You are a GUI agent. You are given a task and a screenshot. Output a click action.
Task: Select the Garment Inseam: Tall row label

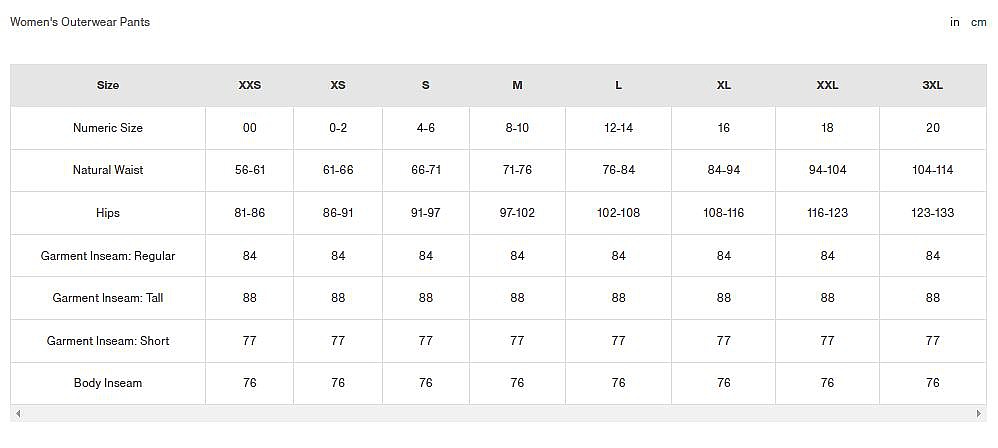point(108,298)
